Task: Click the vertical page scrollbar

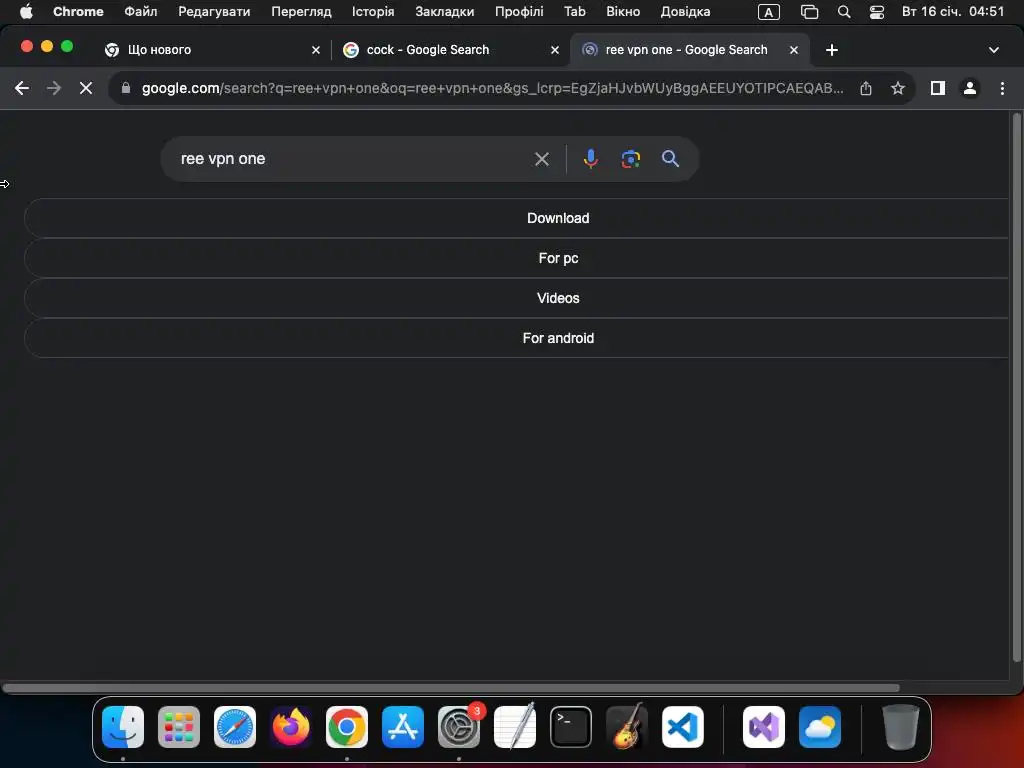Action: point(1016,387)
